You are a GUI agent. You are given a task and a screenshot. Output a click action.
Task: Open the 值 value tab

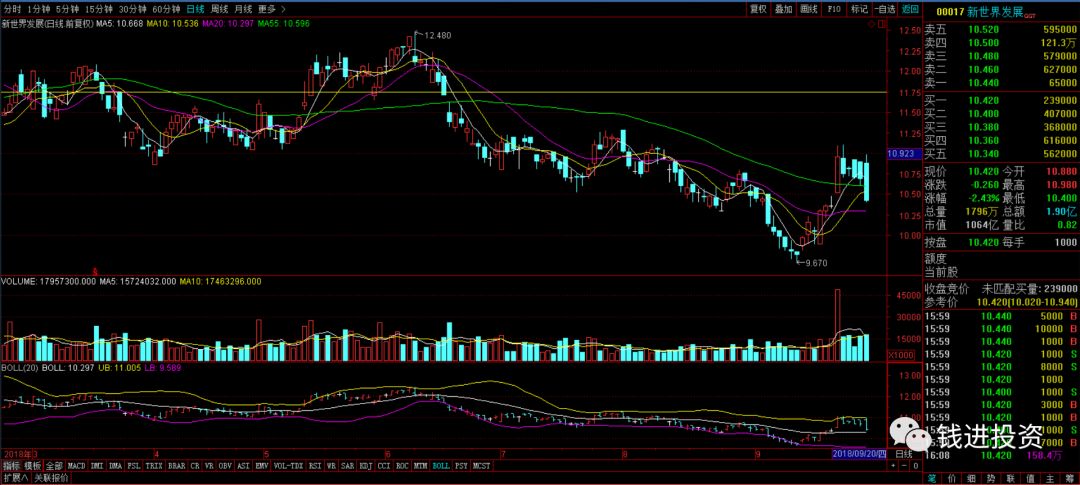[x=1031, y=477]
